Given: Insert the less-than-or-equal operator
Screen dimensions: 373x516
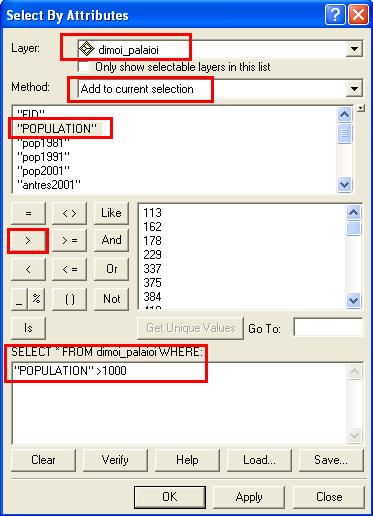Looking at the screenshot, I should 69,269.
